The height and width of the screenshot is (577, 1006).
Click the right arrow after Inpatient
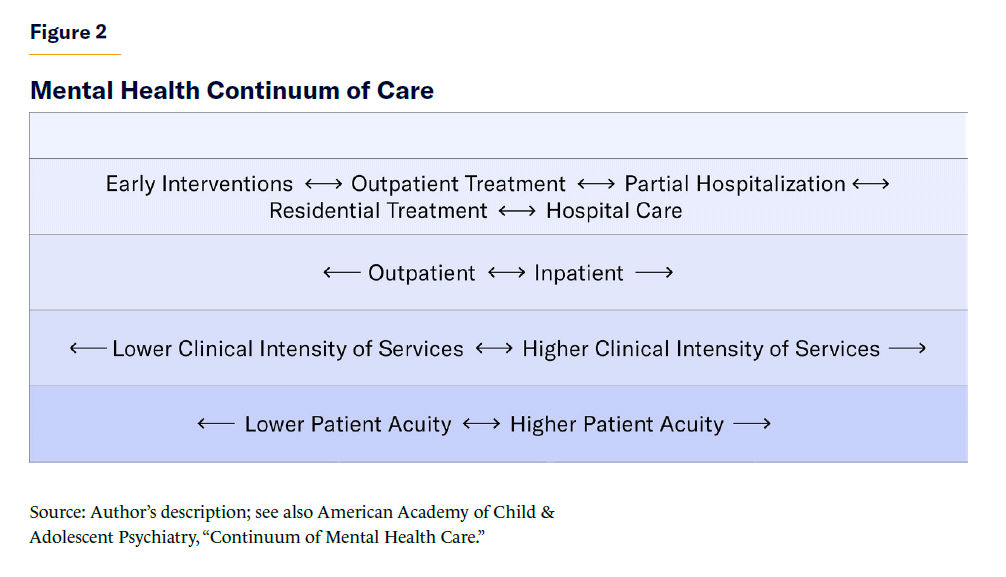point(654,273)
